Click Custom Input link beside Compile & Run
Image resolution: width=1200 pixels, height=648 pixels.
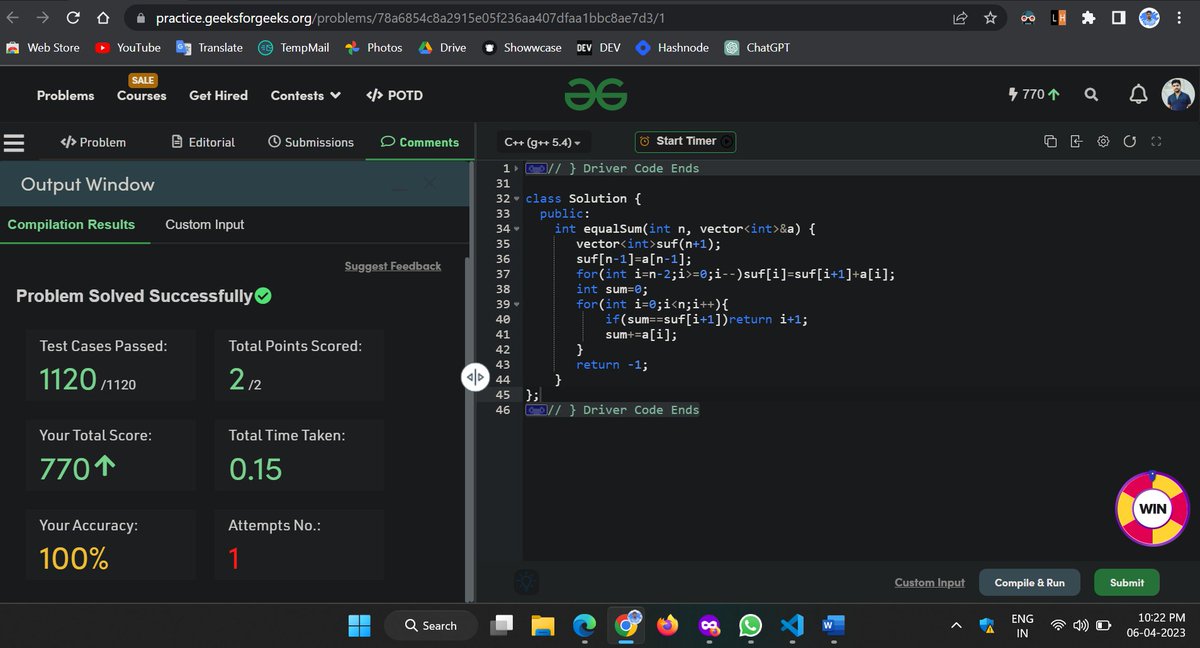930,582
